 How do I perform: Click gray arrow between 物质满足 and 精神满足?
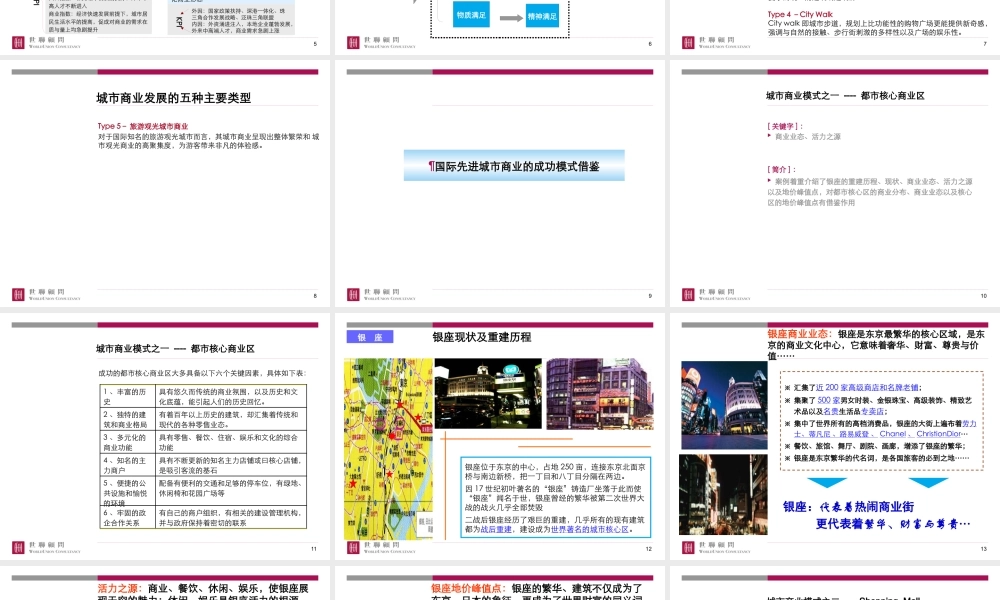click(x=511, y=18)
